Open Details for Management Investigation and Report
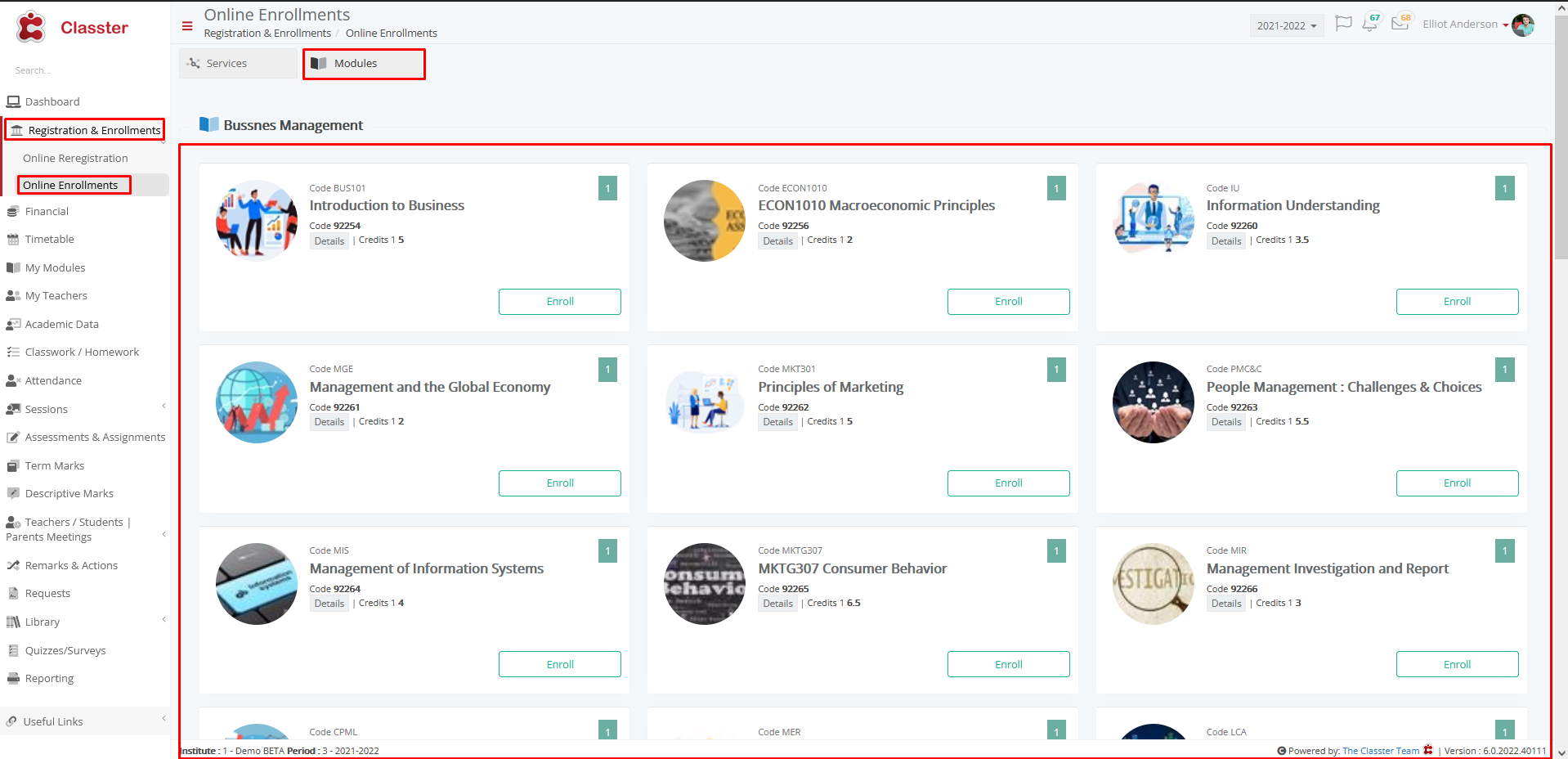The image size is (1568, 759). tap(1226, 604)
